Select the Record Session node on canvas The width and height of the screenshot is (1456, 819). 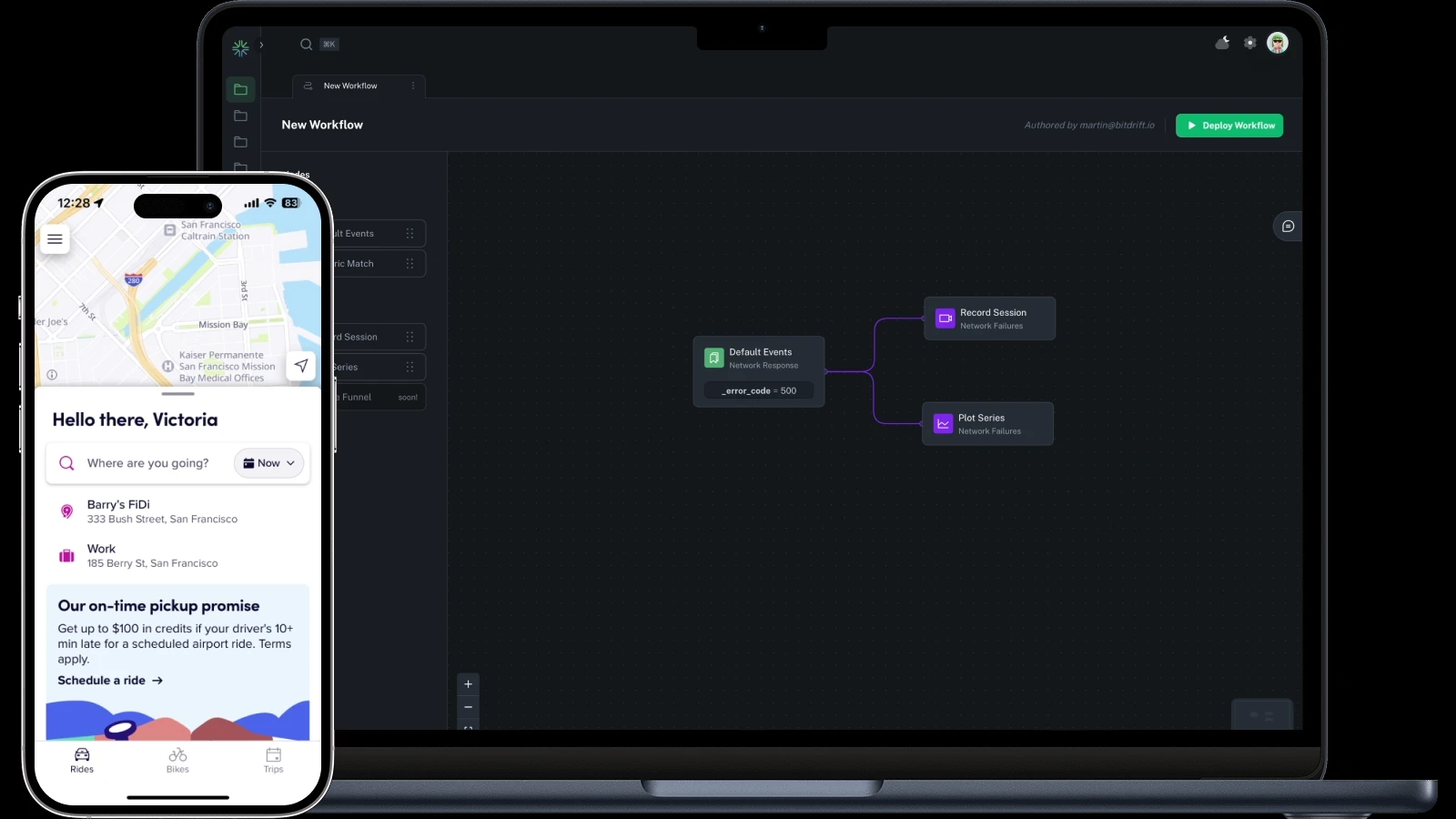(990, 318)
